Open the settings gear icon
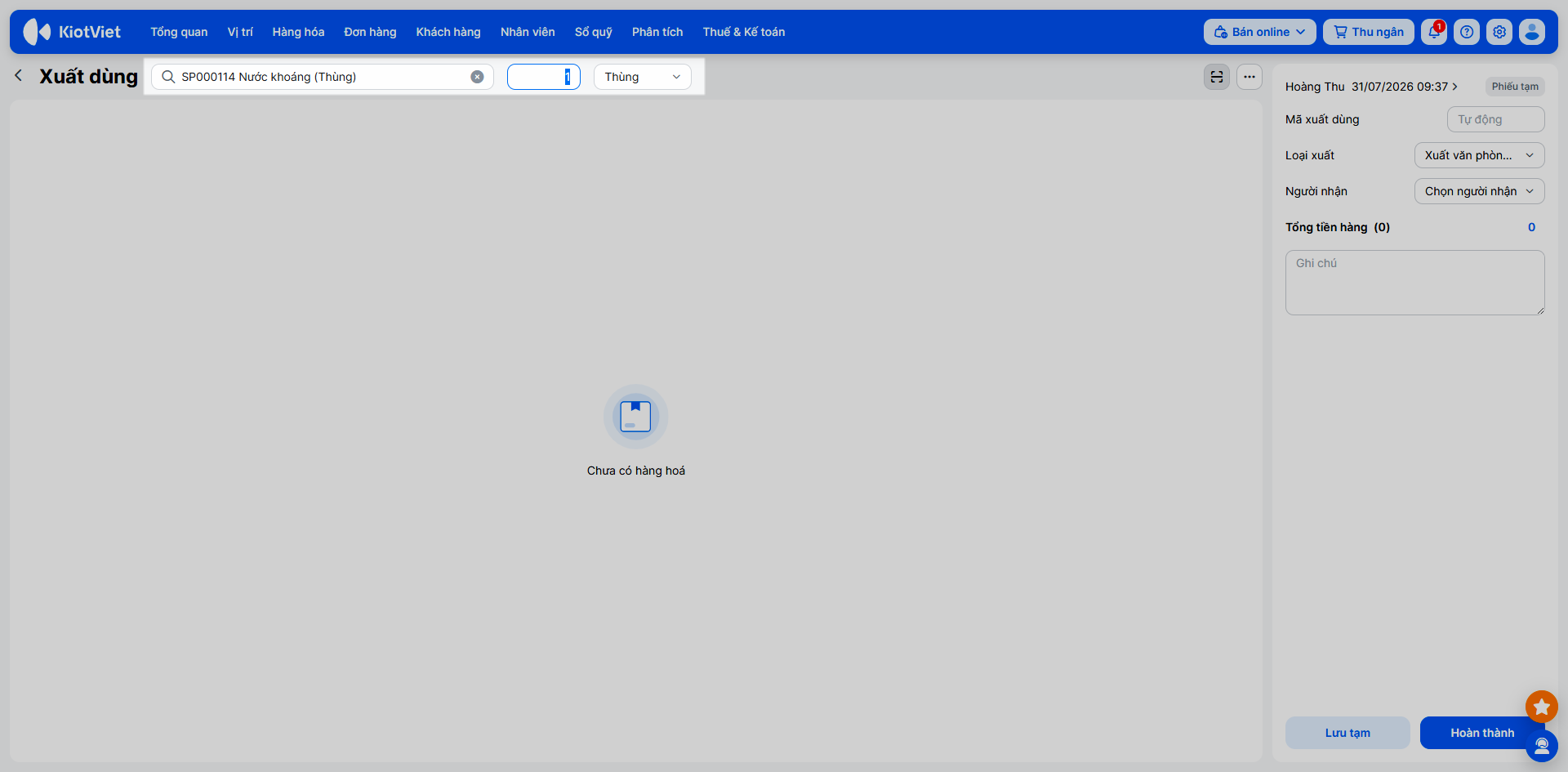Viewport: 1568px width, 772px height. click(1499, 32)
